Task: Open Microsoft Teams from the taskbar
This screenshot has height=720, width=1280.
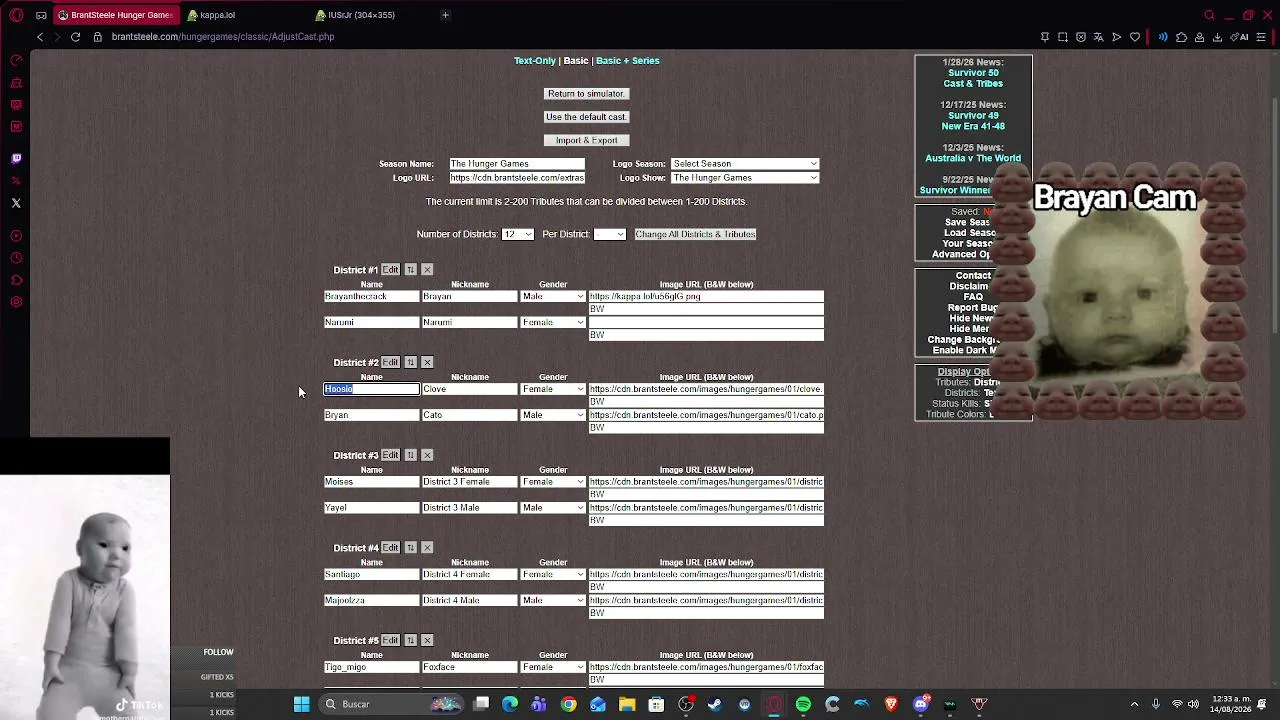Action: coord(539,704)
